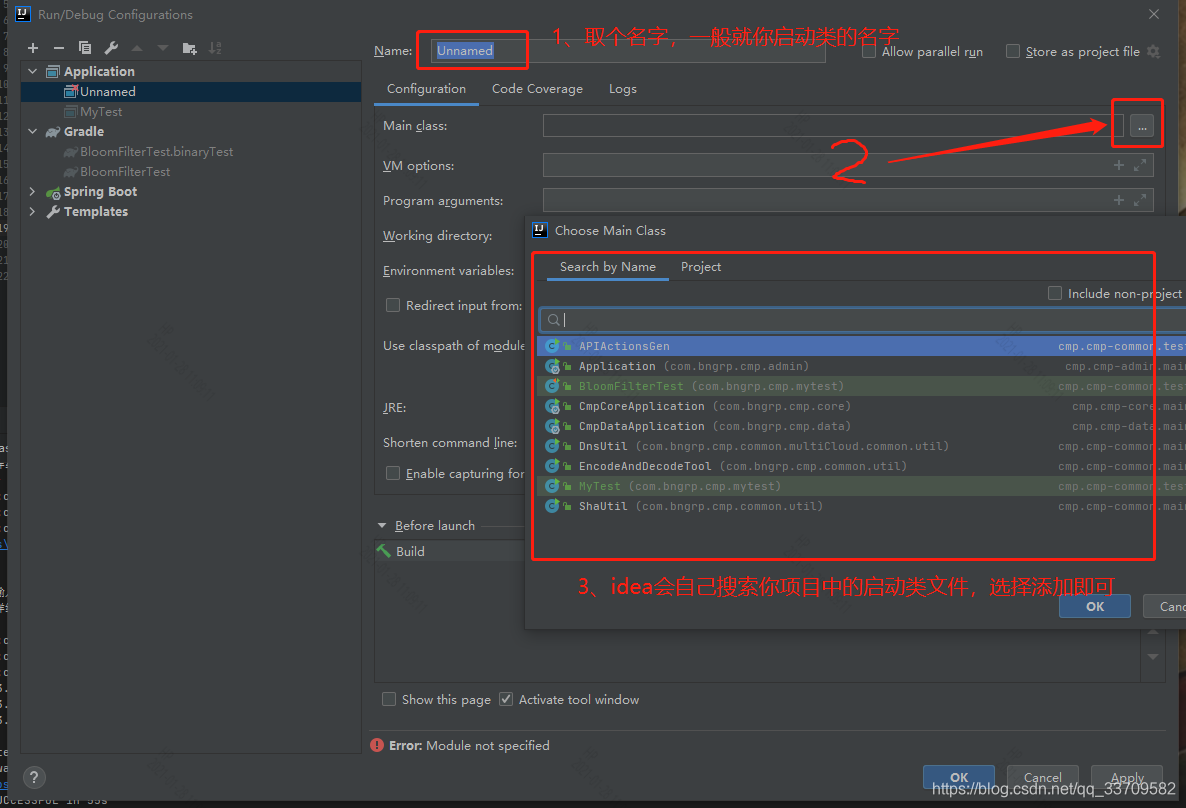This screenshot has width=1186, height=808.
Task: Focus the class search box
Action: (862, 320)
